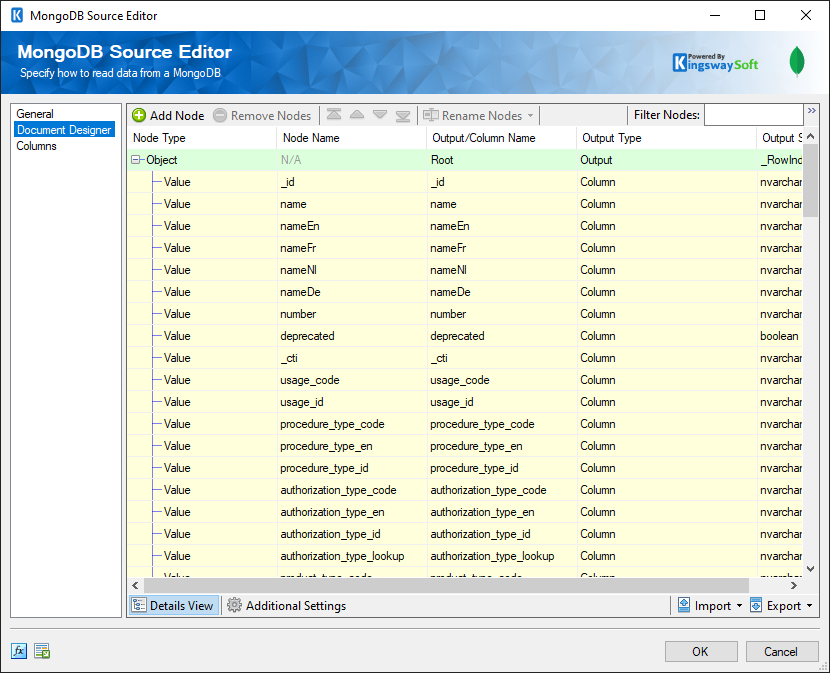
Task: Click the vertical scrollbar up arrow
Action: [810, 136]
